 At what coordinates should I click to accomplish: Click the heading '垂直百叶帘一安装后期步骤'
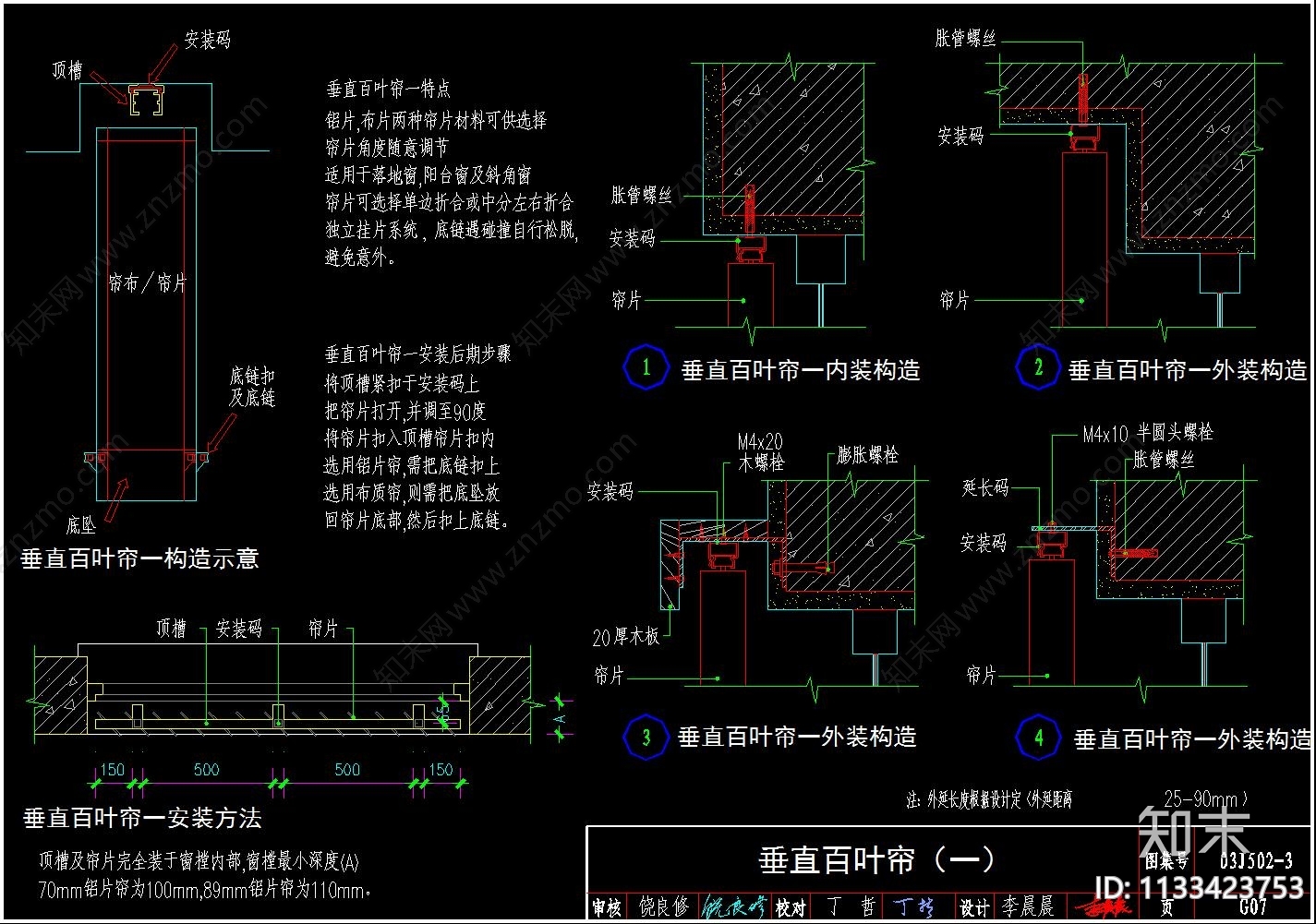[417, 354]
